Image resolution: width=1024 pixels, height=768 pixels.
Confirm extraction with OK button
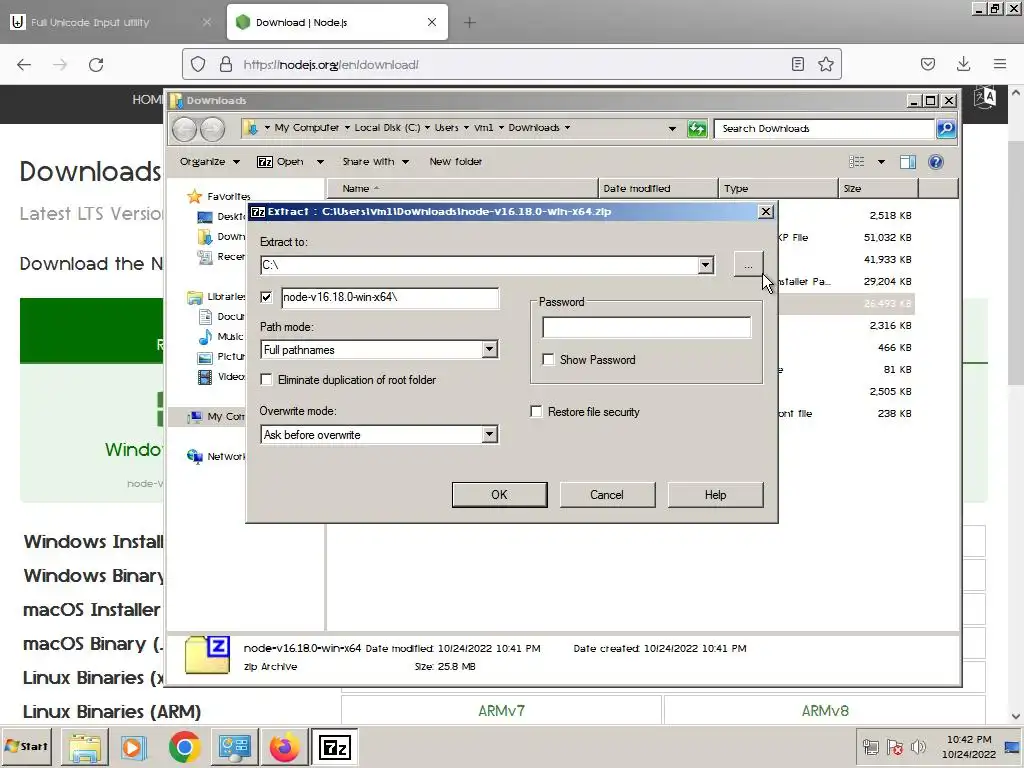point(499,495)
